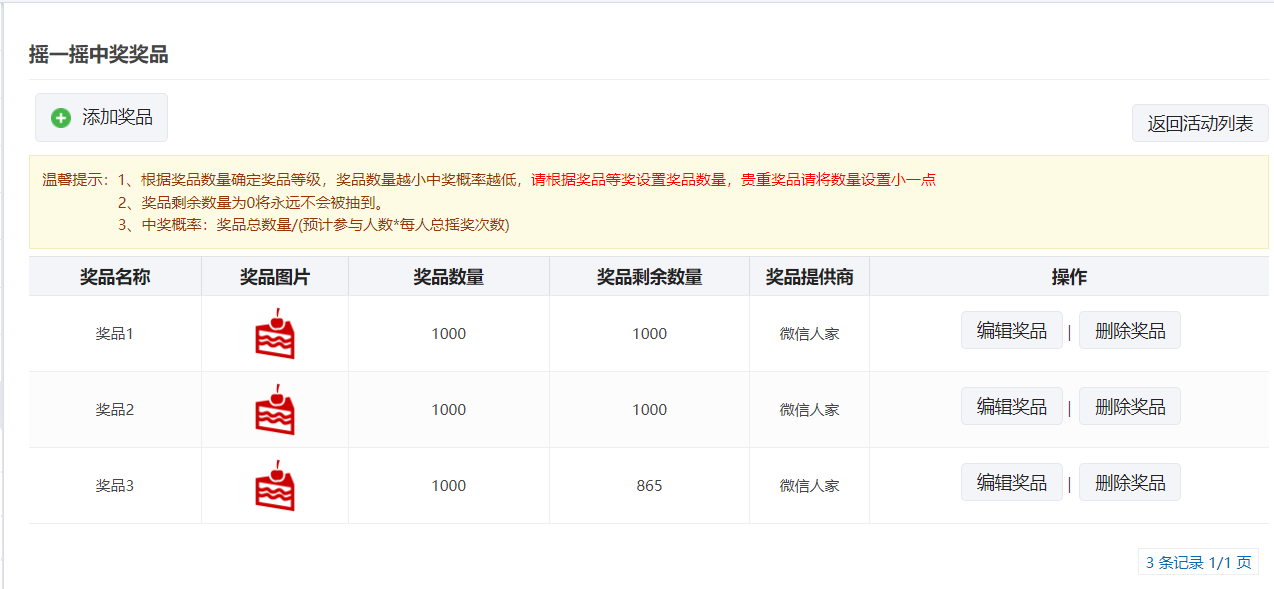Image resolution: width=1274 pixels, height=589 pixels.
Task: Edit 奖品3 with 编辑奖品 button
Action: click(x=1012, y=482)
